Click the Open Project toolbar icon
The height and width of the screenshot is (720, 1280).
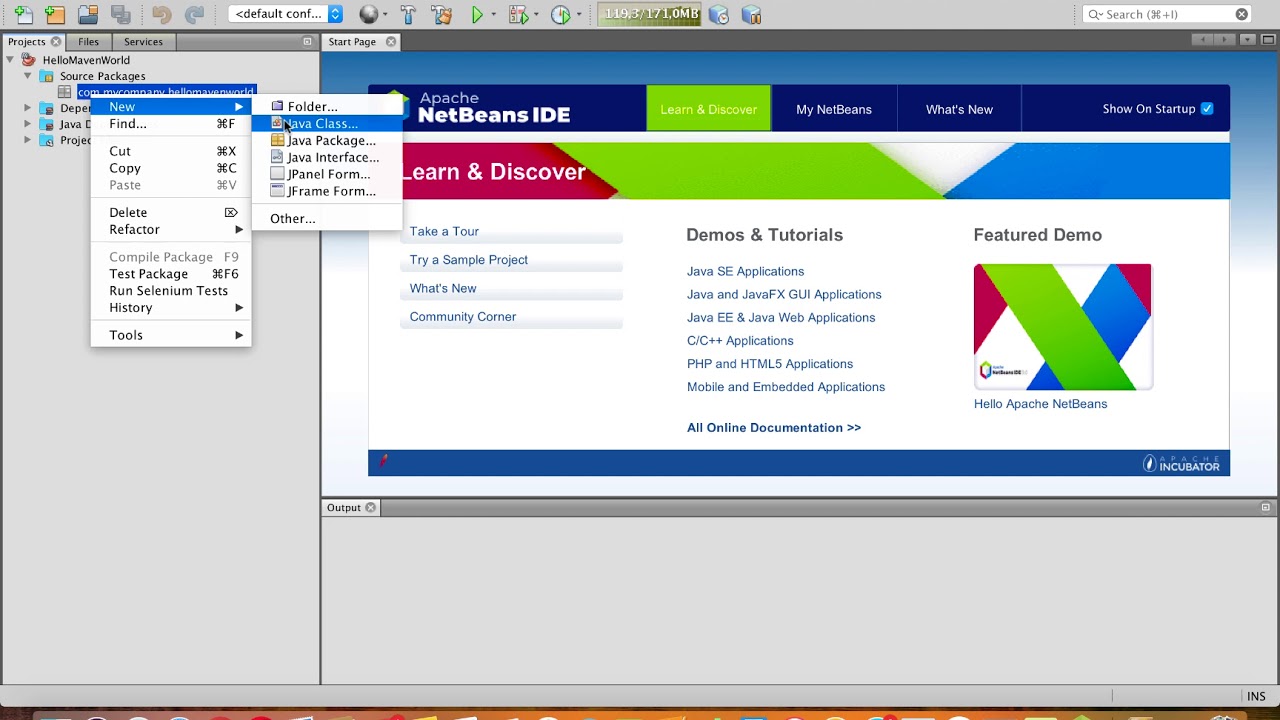(88, 14)
